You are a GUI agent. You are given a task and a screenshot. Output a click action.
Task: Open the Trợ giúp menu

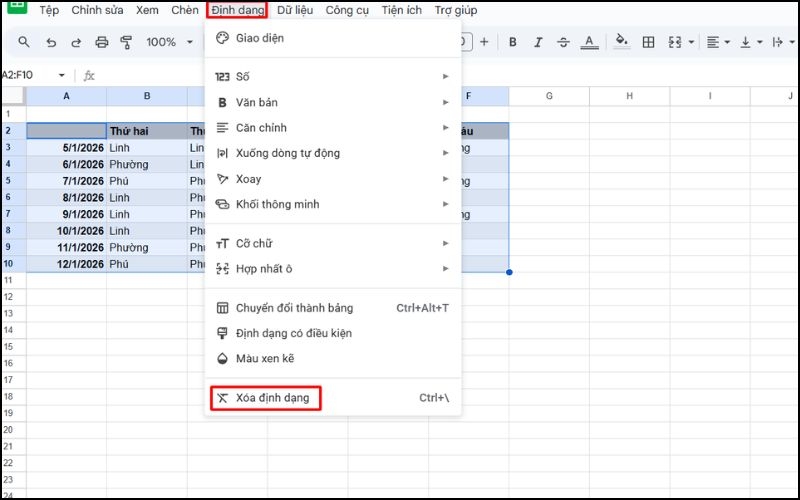456,10
